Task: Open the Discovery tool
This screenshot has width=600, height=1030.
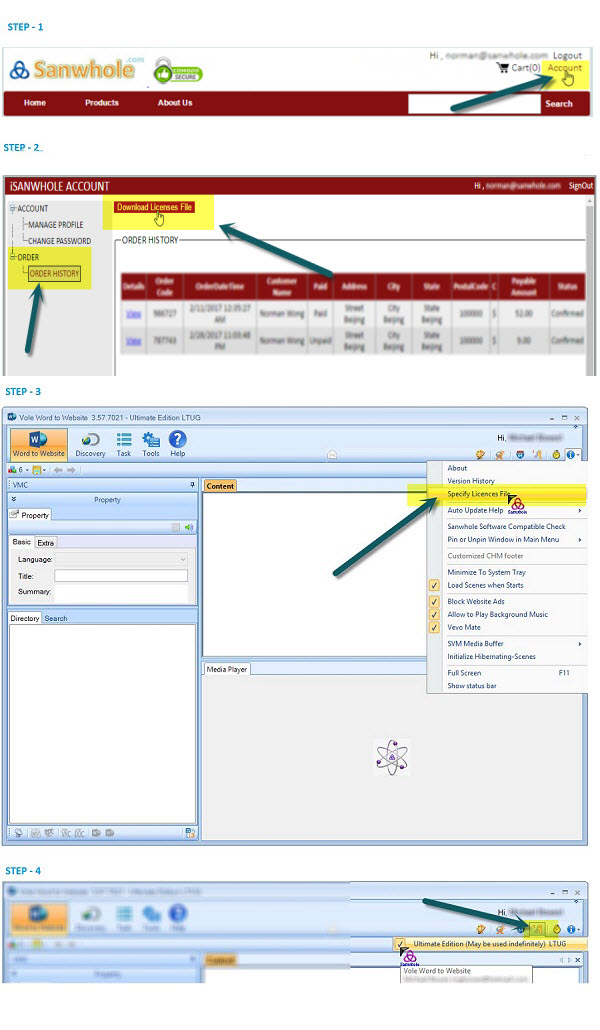Action: click(x=90, y=445)
